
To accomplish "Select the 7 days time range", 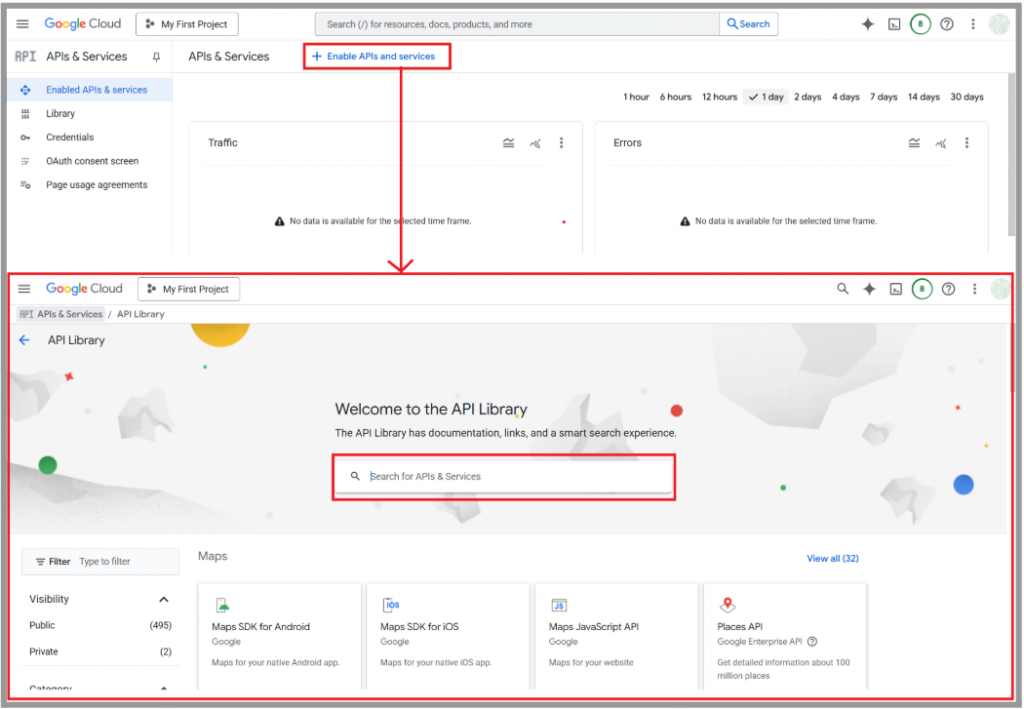I will coord(883,97).
